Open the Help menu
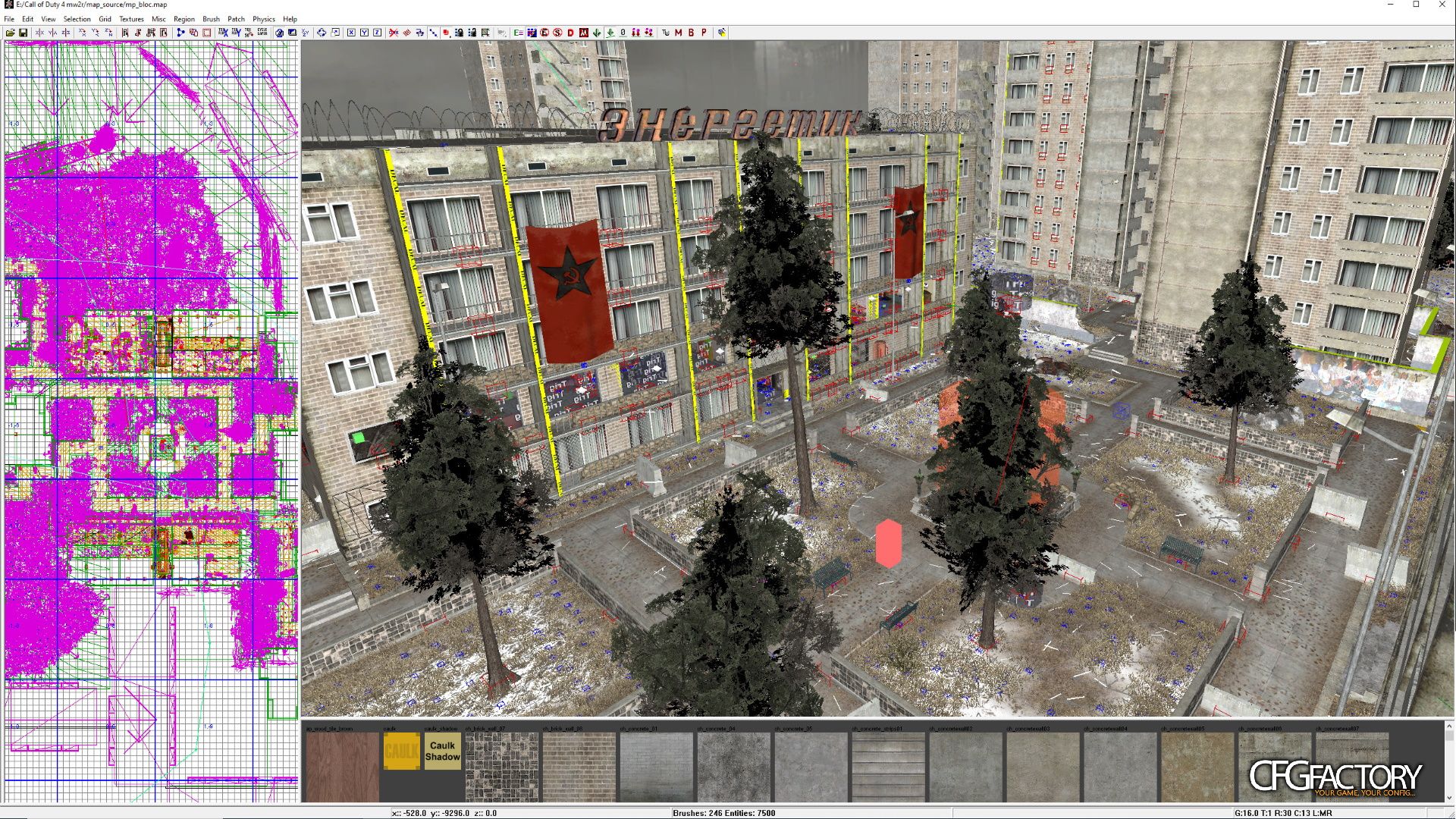The width and height of the screenshot is (1456, 819). click(x=290, y=19)
